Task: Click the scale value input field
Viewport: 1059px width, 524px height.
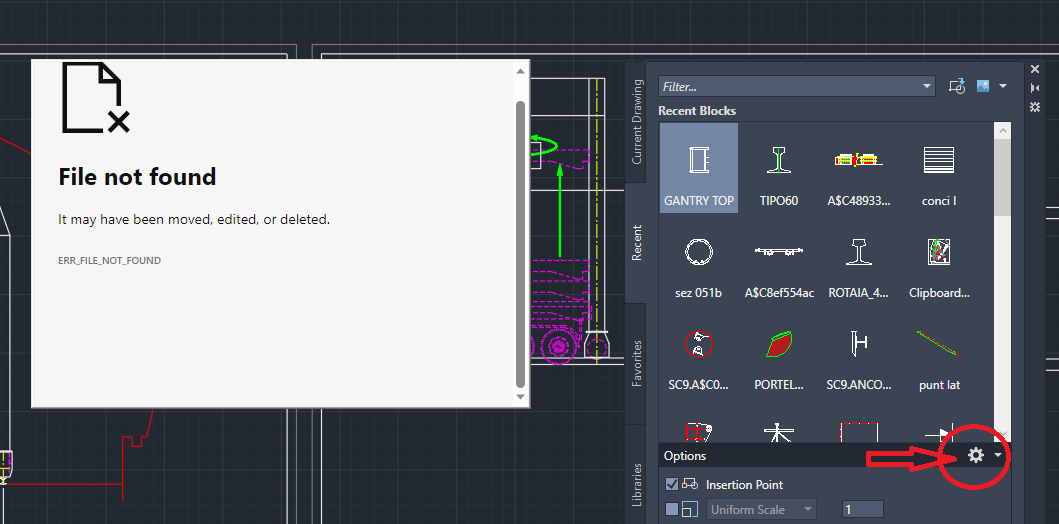Action: (862, 510)
